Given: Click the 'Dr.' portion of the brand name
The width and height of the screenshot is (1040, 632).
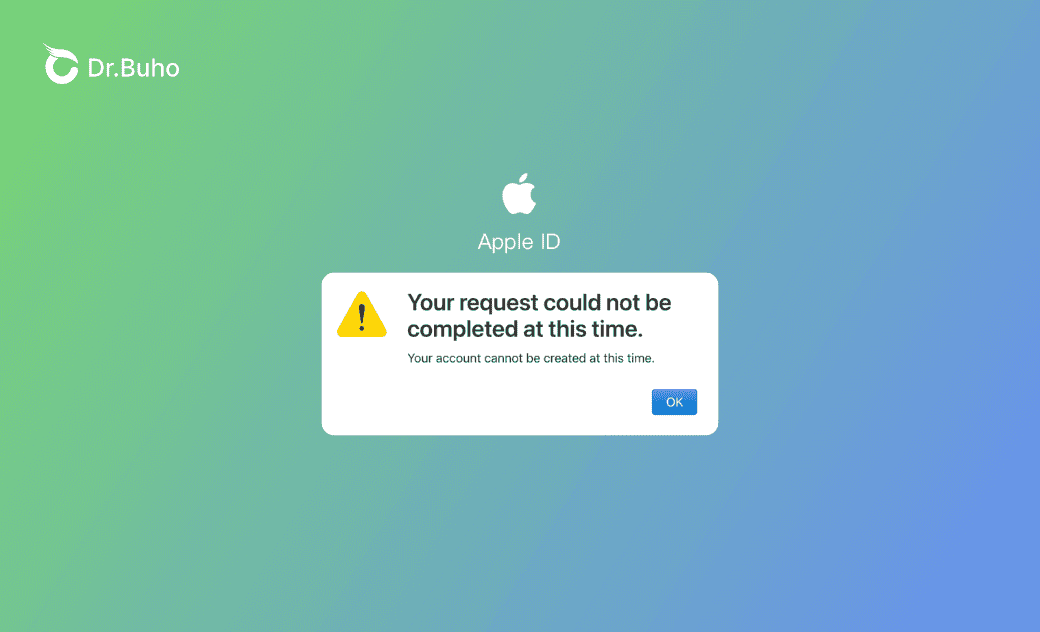Looking at the screenshot, I should tap(102, 68).
